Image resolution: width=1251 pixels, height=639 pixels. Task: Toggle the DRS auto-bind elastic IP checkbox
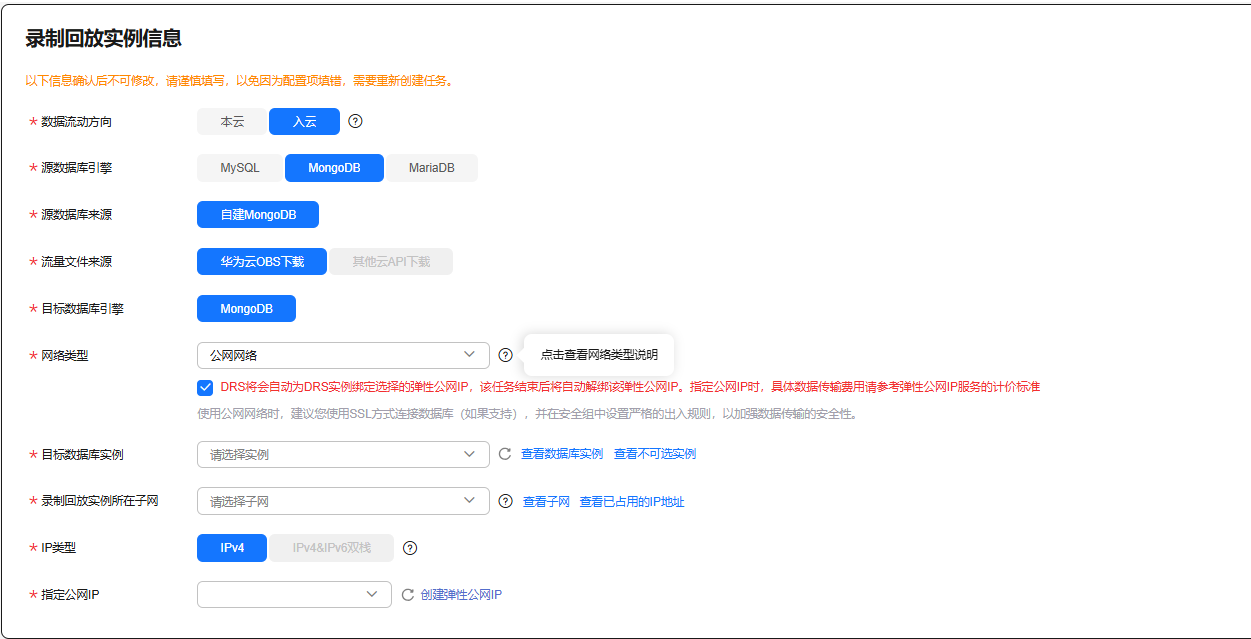tap(205, 387)
